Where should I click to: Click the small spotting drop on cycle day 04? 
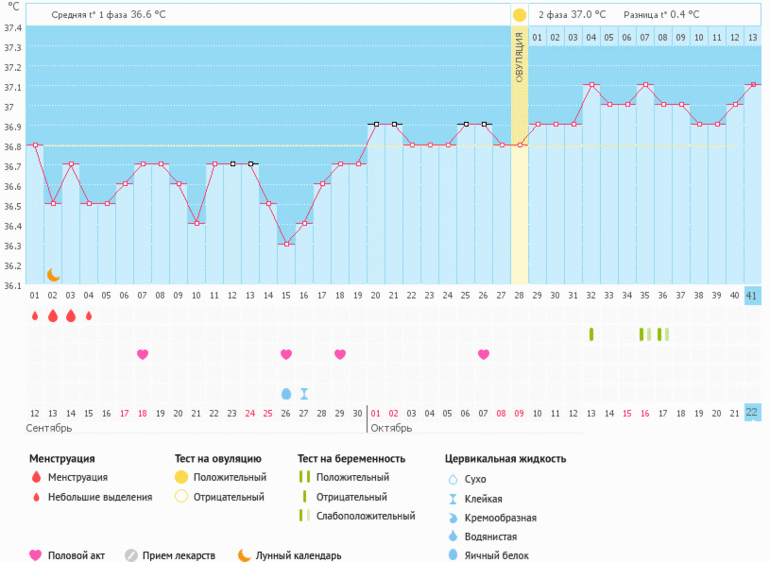point(89,316)
